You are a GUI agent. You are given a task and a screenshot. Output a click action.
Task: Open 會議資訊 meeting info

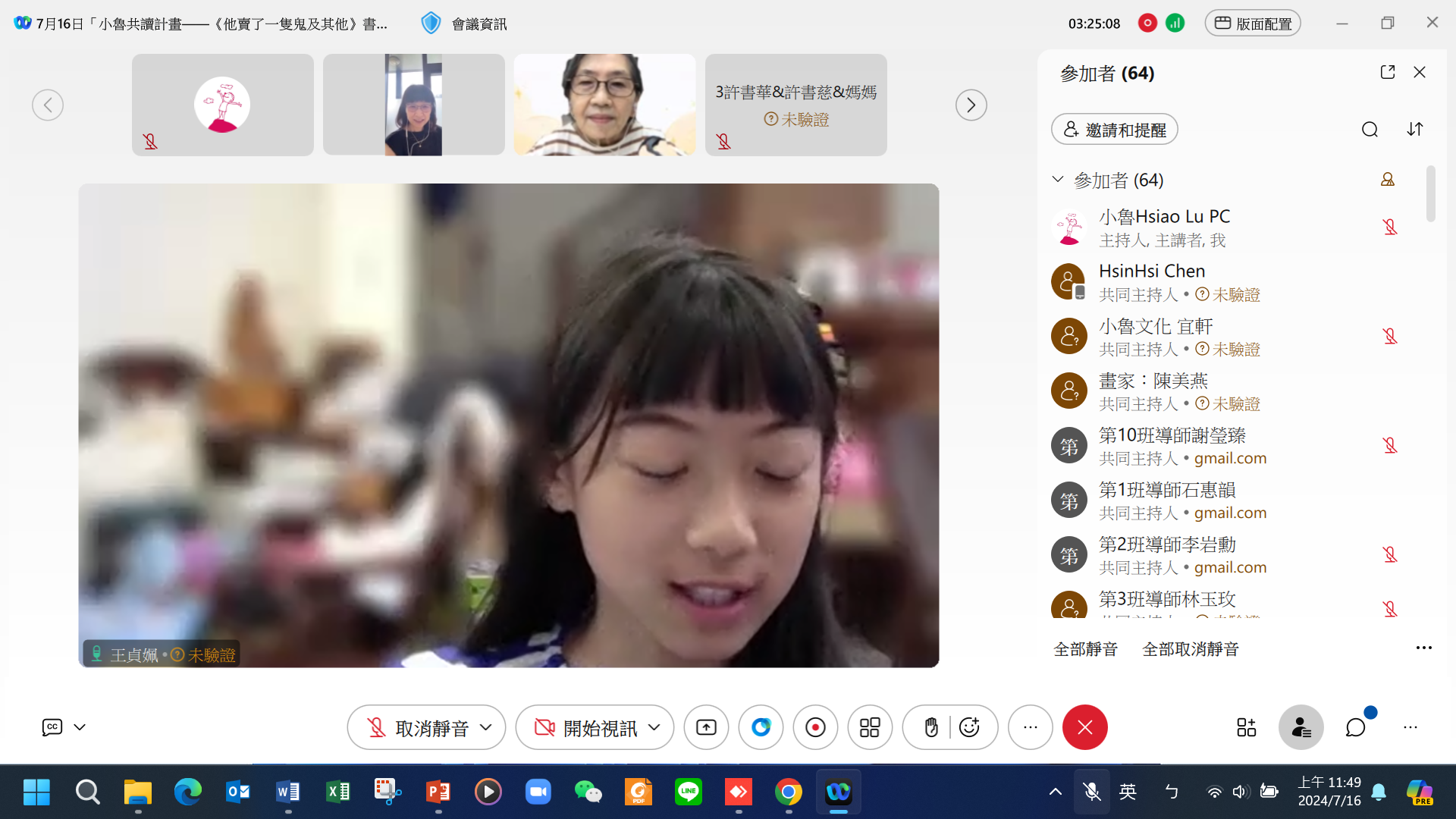(463, 24)
